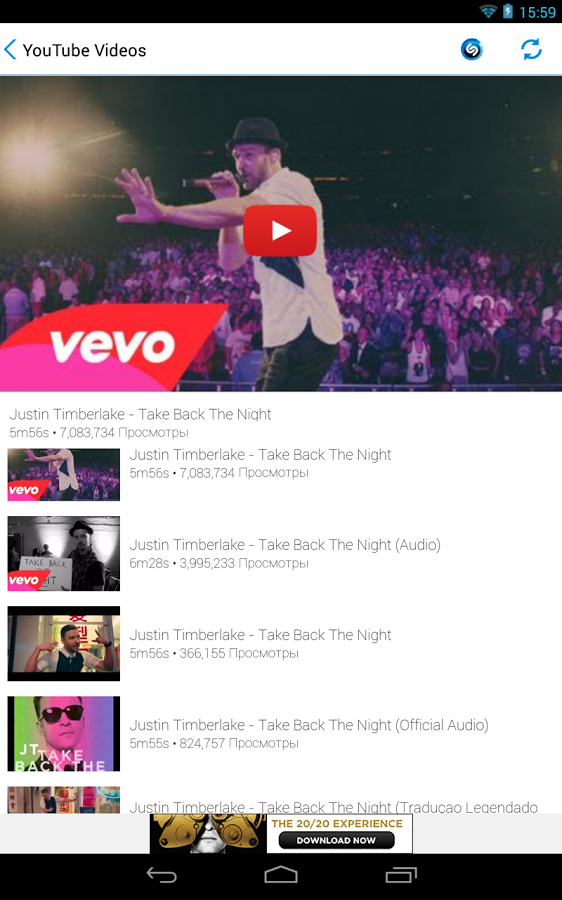Tap the Wi-Fi status icon

click(488, 11)
